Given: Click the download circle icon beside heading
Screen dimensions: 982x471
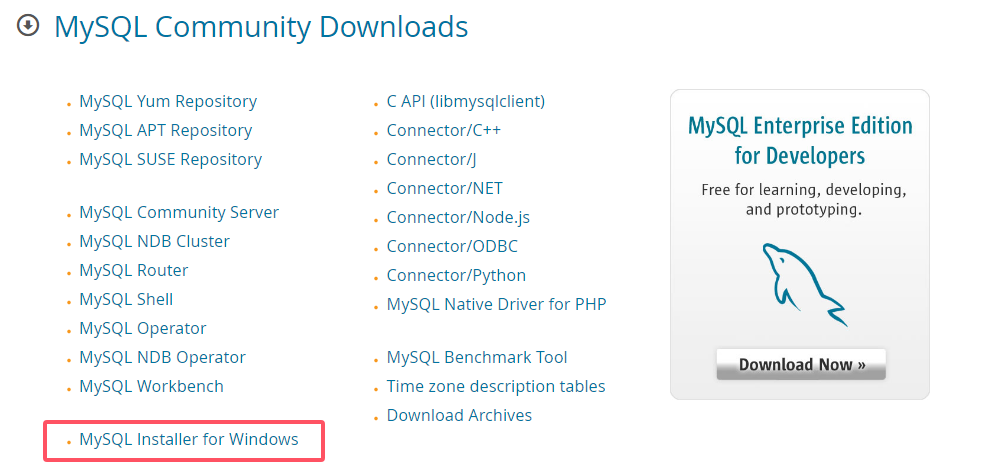Looking at the screenshot, I should pos(28,26).
